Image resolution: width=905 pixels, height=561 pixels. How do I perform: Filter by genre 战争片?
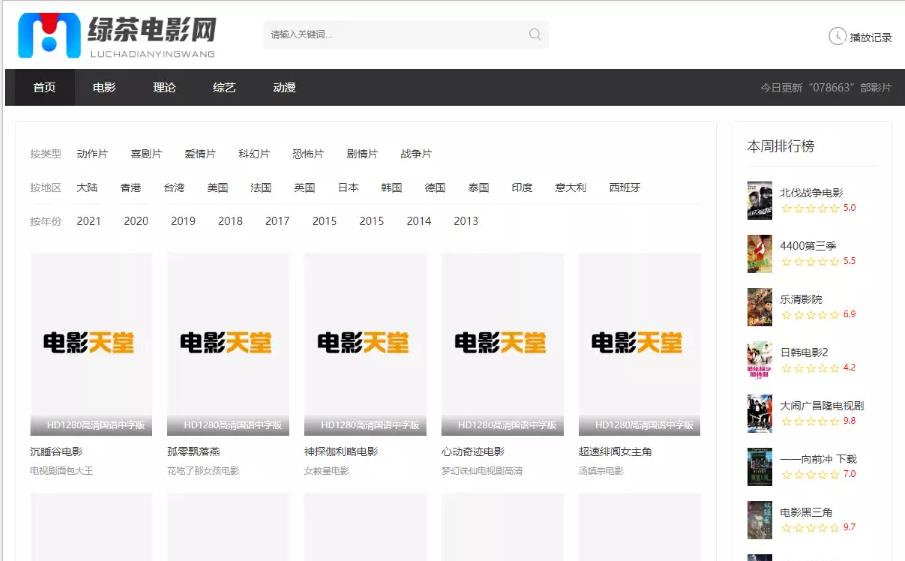pyautogui.click(x=416, y=154)
